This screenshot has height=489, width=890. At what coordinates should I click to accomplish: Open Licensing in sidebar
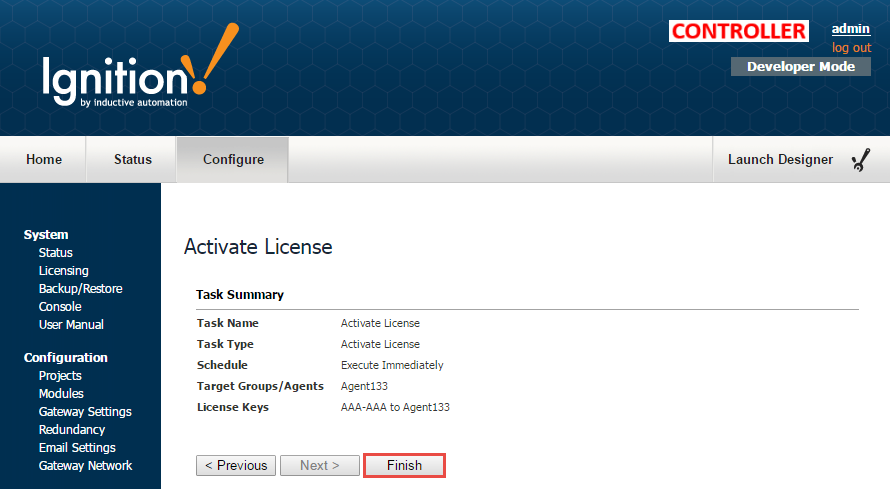64,271
